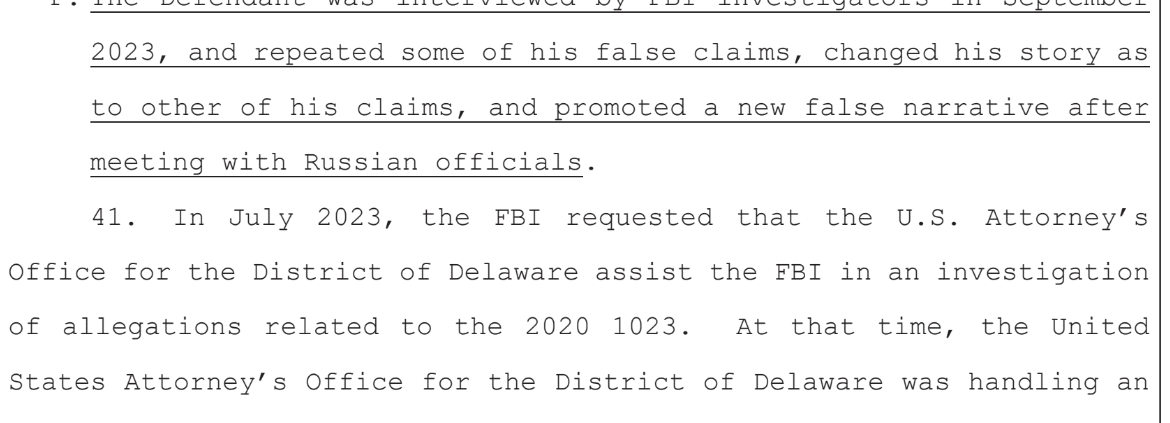Click the word "handling" in the last line
This screenshot has width=1170, height=423.
tap(1033, 383)
